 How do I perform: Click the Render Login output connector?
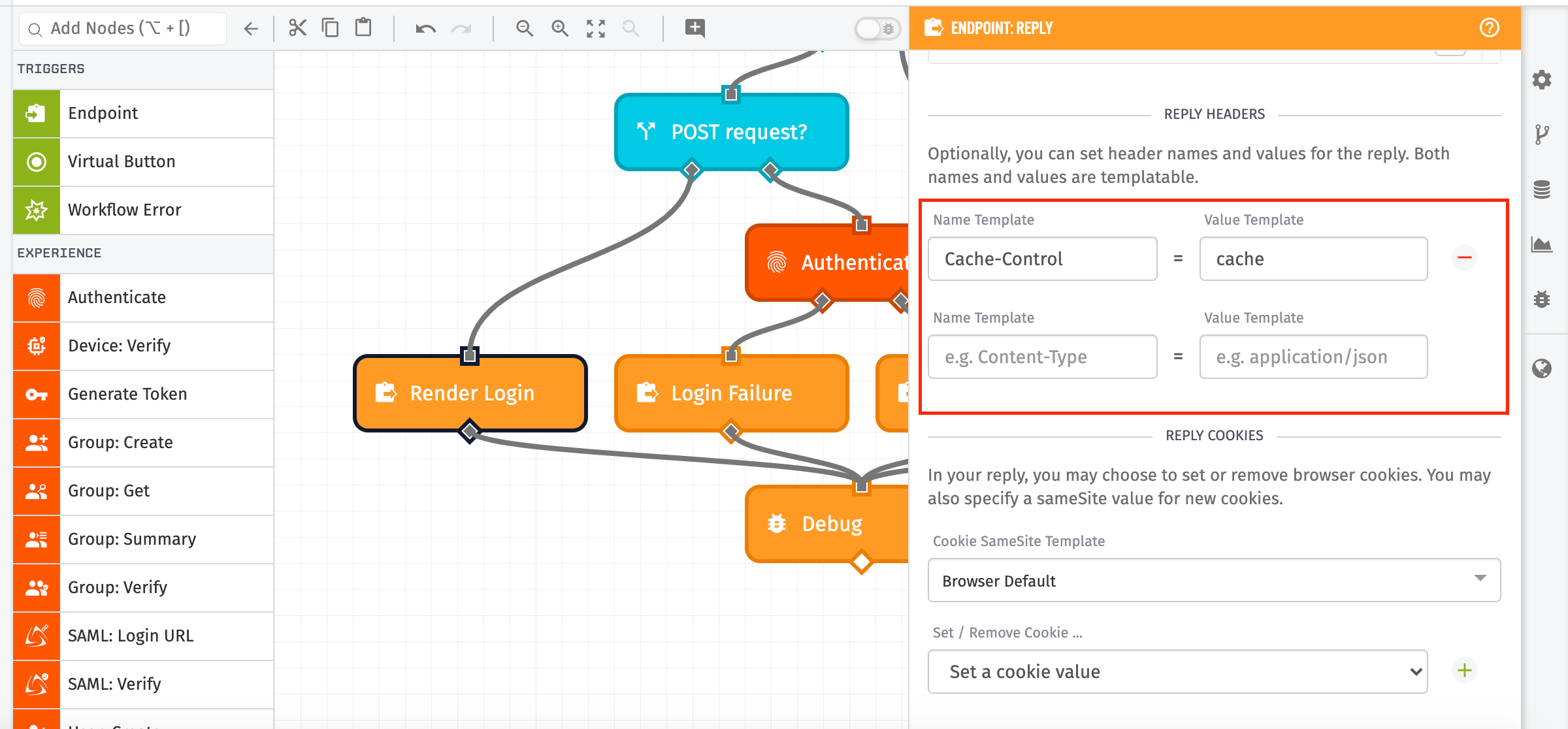coord(470,431)
